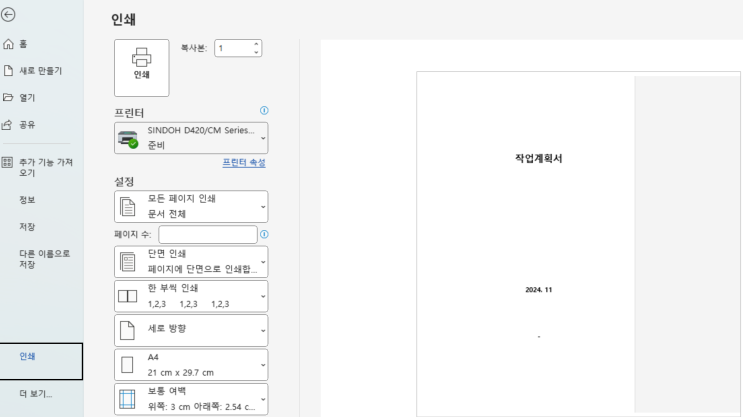Click the portrait page icon beside 세로 방향
The width and height of the screenshot is (743, 417).
pos(127,330)
